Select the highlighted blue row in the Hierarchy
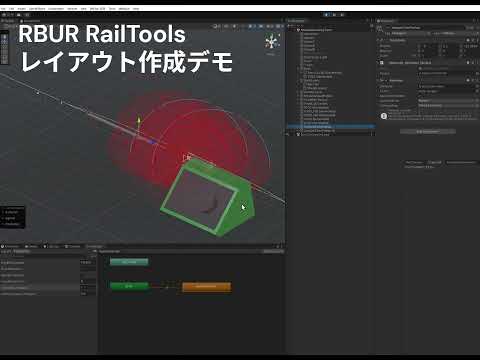Screen dimensions: 480x360 pos(331,127)
